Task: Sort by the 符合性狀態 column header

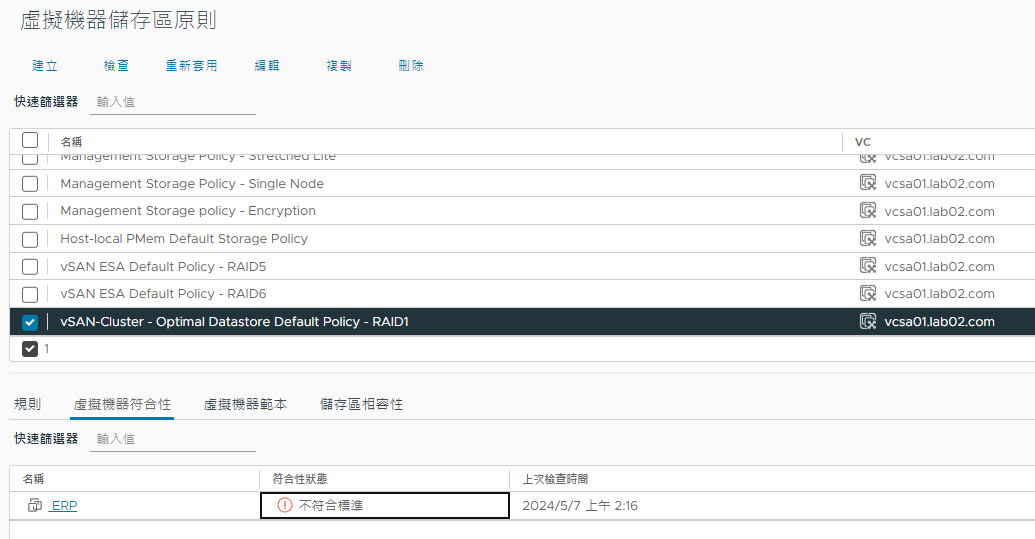Action: tap(300, 479)
